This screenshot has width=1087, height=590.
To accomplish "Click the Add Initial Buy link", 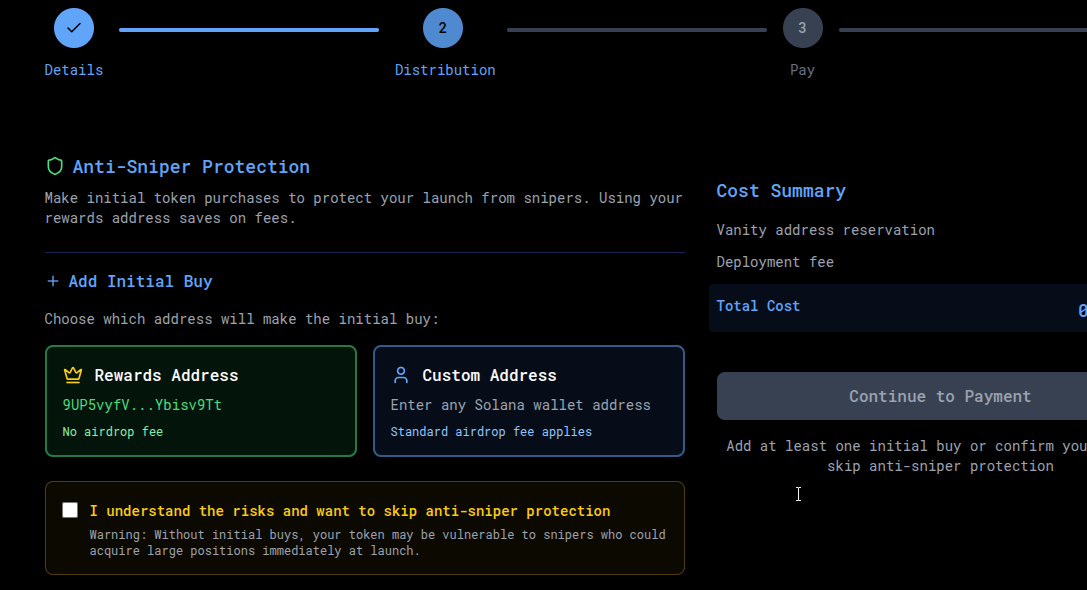I will point(140,281).
